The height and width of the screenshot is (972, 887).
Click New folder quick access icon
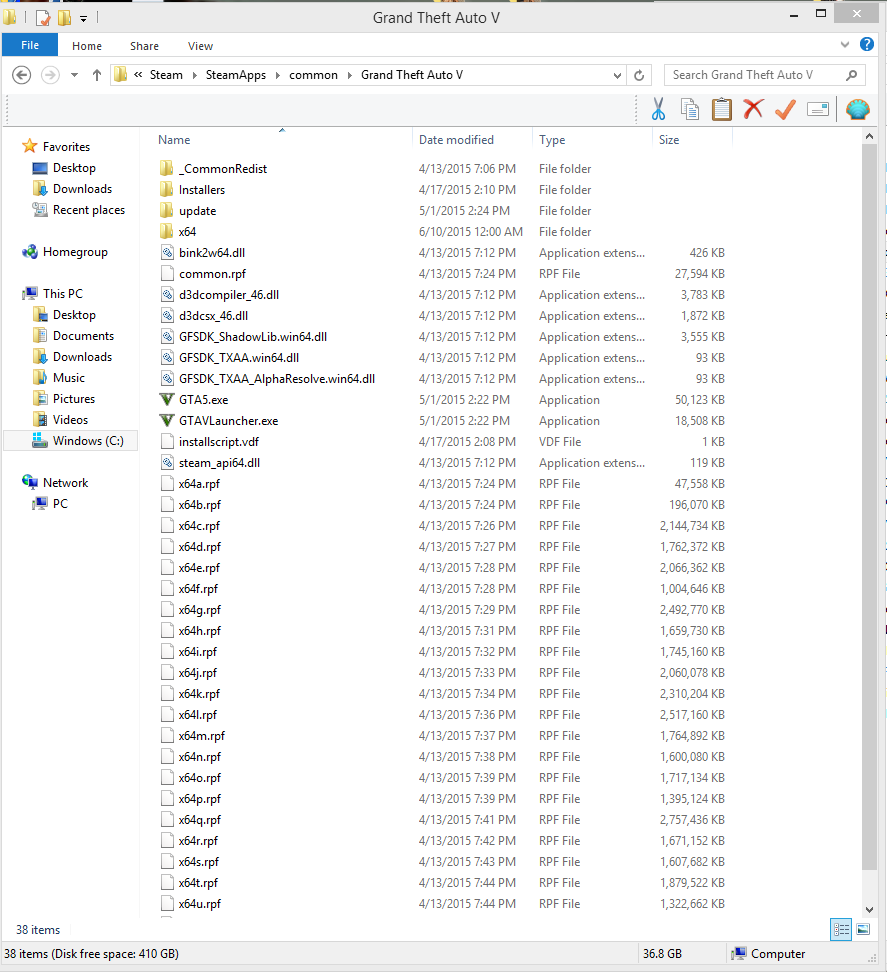64,18
